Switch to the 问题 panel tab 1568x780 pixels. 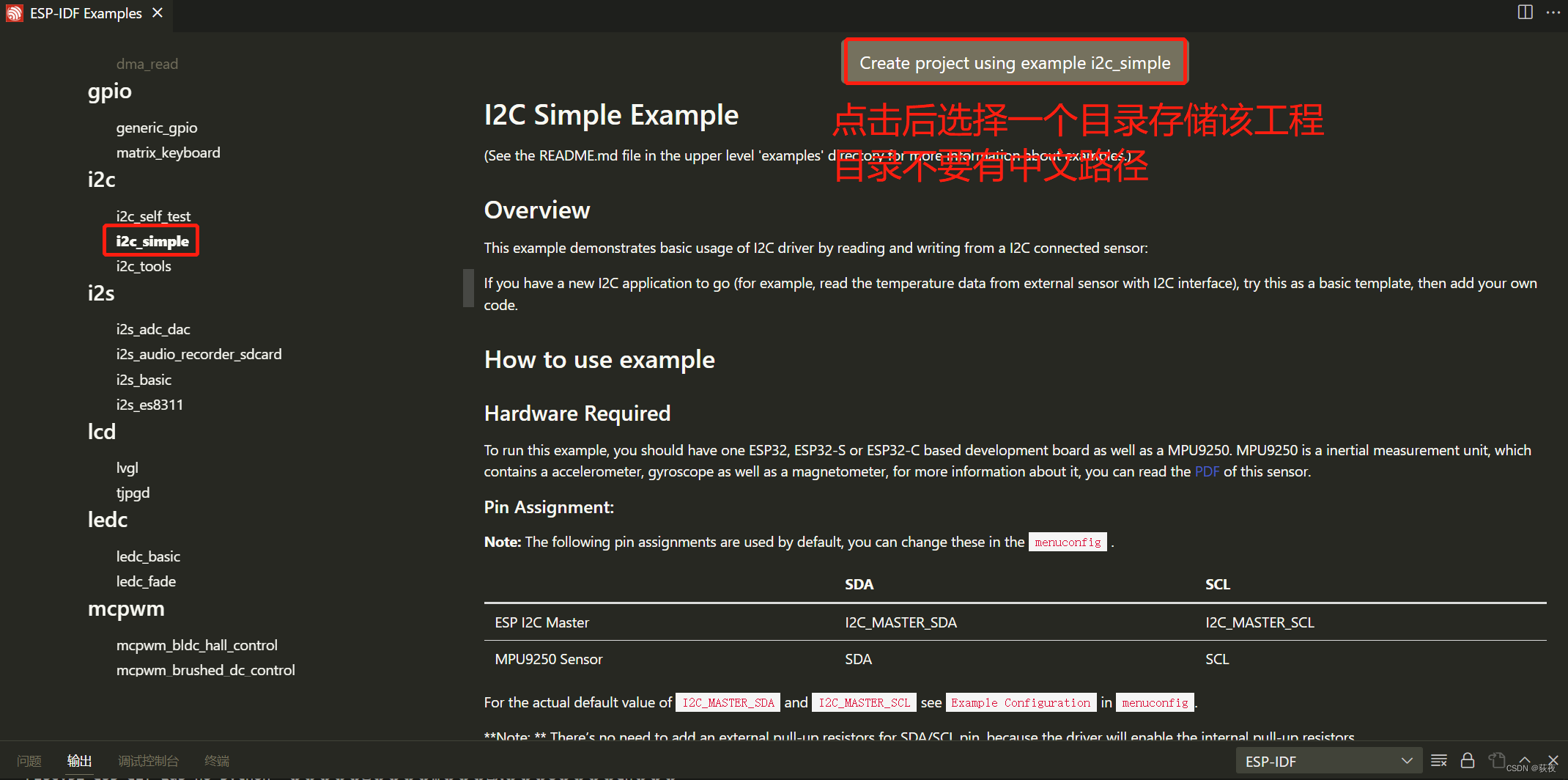pyautogui.click(x=29, y=761)
